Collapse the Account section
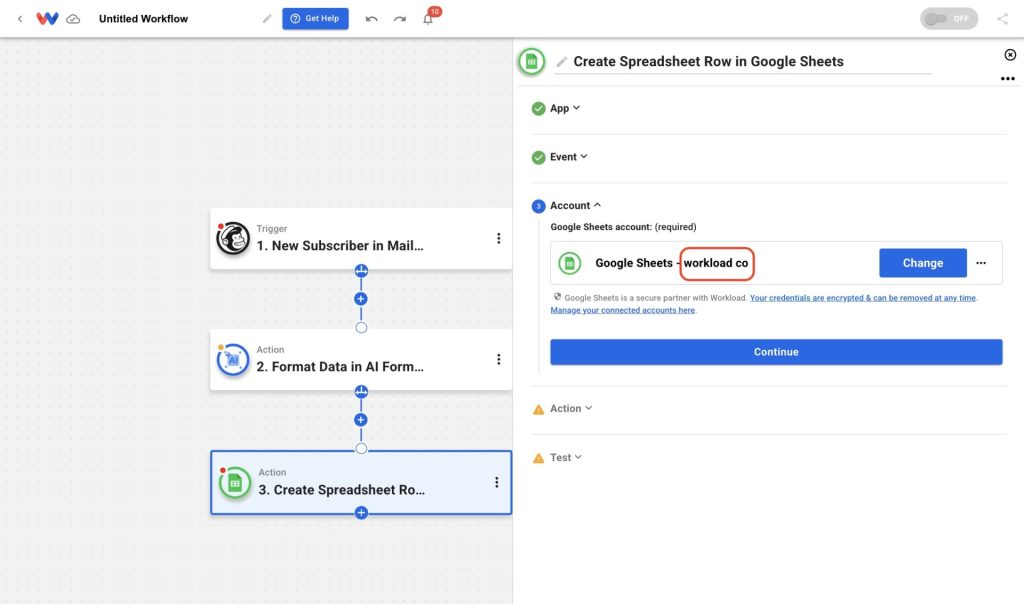This screenshot has height=604, width=1024. [x=575, y=206]
